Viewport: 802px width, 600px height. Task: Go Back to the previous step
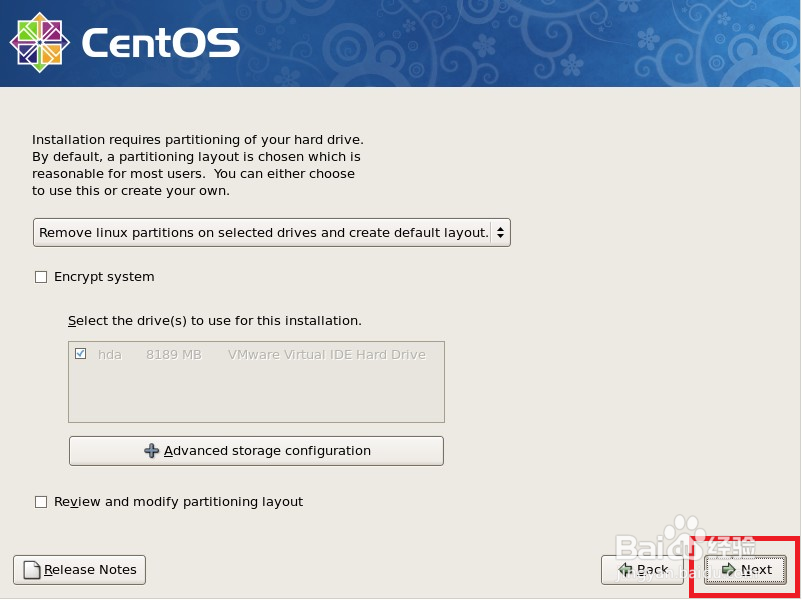click(642, 569)
